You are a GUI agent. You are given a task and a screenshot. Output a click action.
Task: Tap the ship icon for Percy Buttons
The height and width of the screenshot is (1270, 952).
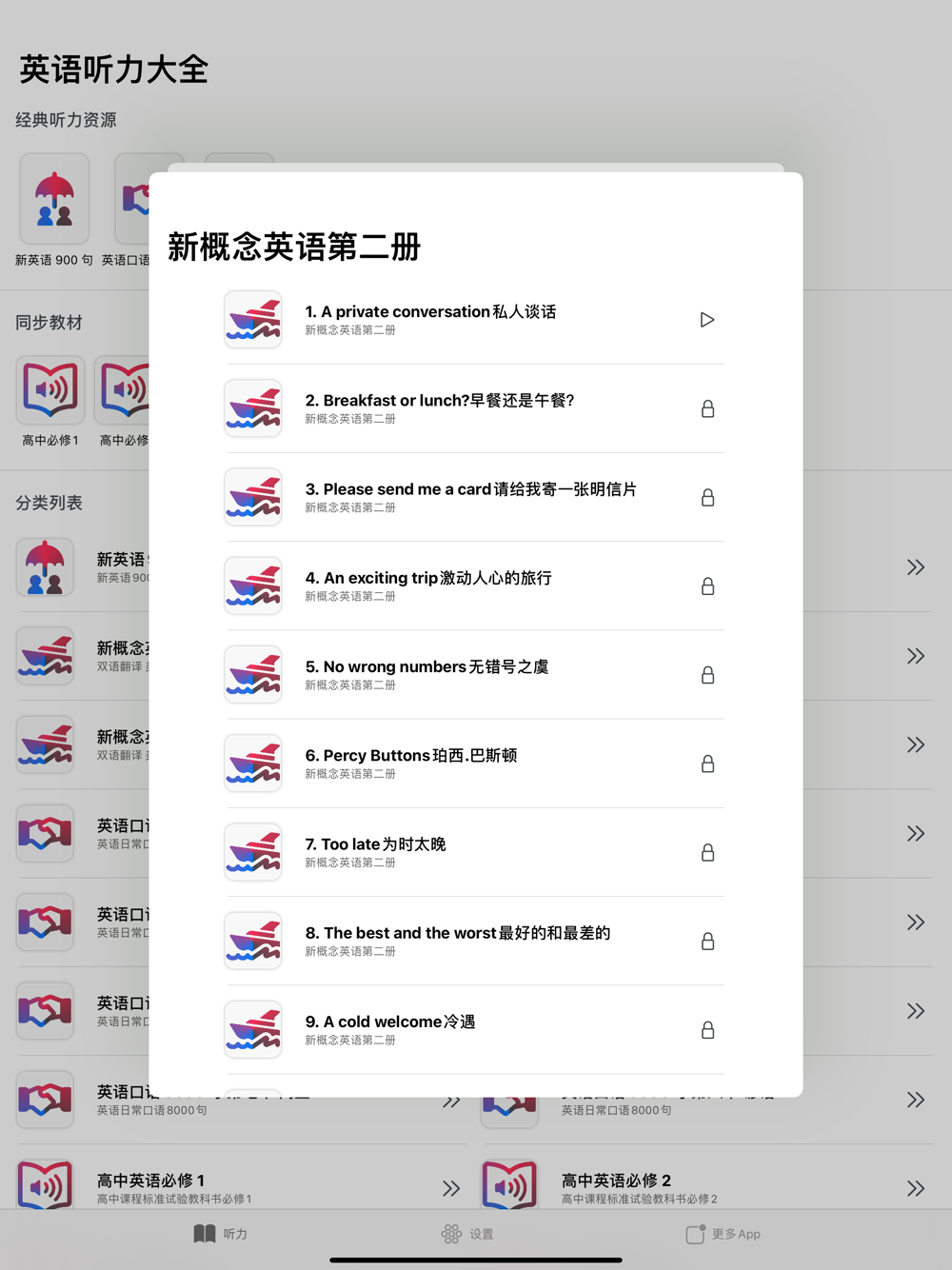(253, 764)
